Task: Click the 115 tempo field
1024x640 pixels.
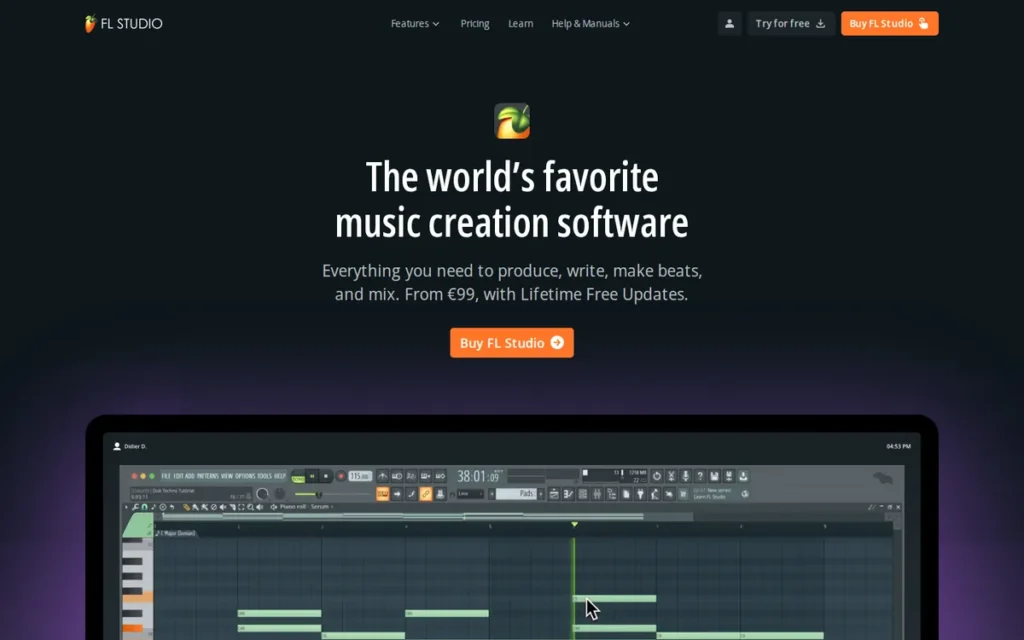Action: point(360,475)
